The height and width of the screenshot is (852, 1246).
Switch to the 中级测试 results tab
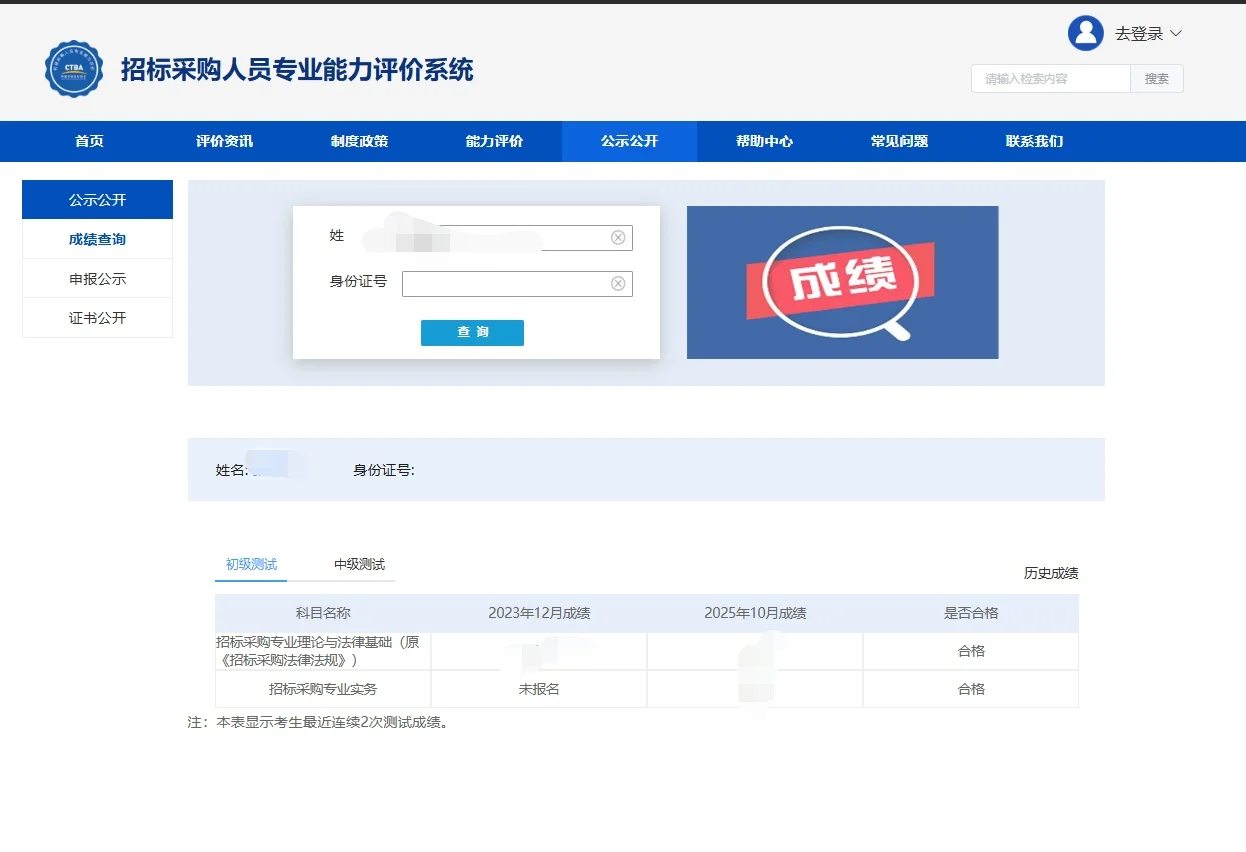click(356, 563)
